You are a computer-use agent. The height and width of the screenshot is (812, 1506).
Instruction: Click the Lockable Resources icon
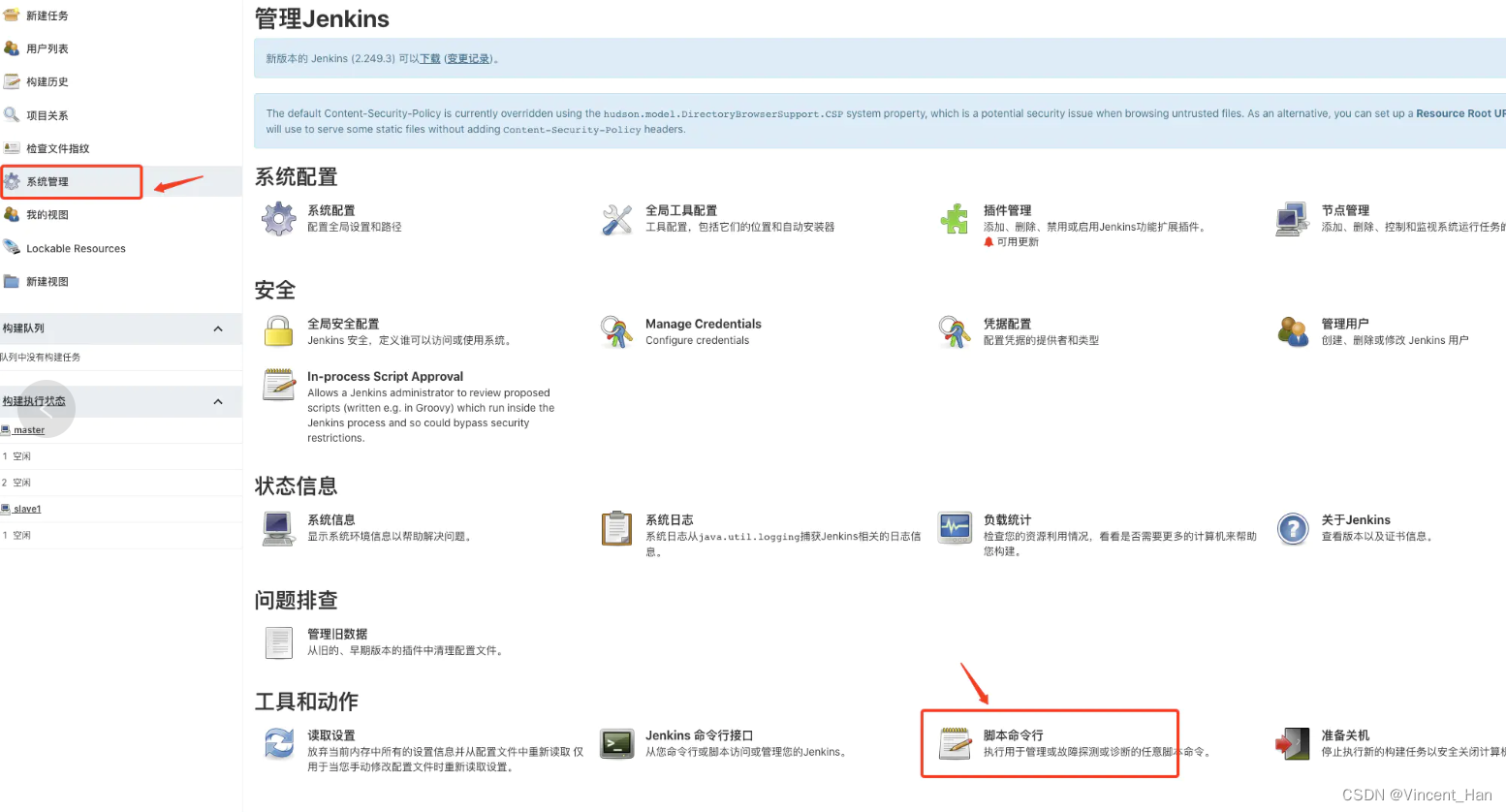tap(12, 248)
